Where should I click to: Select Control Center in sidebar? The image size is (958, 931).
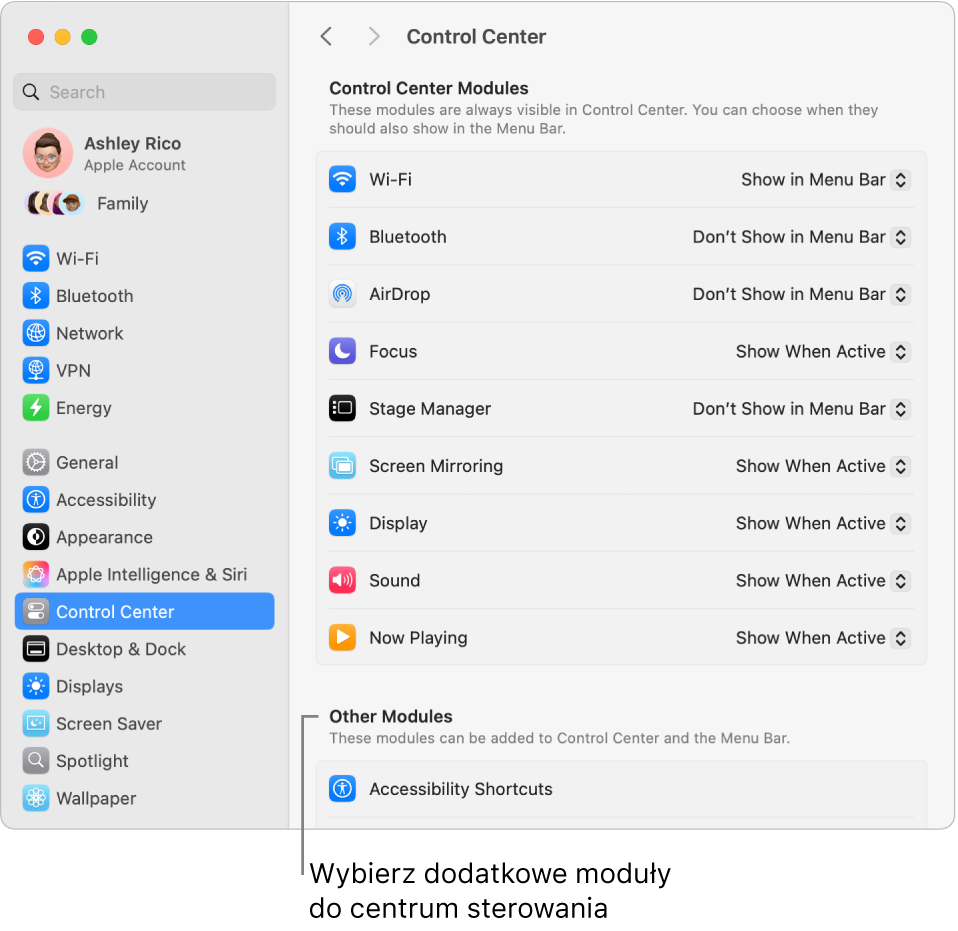click(x=145, y=612)
